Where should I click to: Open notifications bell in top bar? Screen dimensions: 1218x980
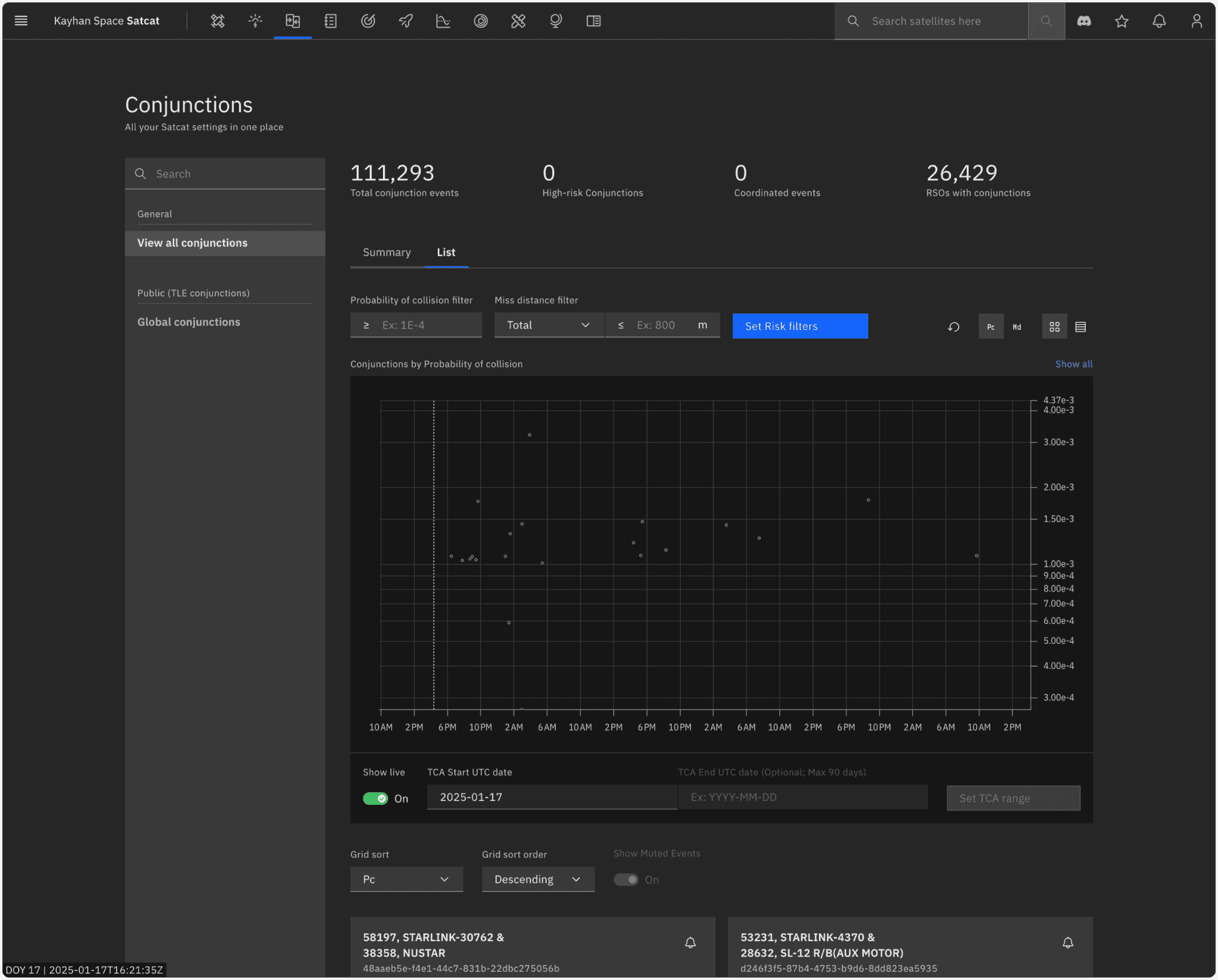coord(1159,21)
